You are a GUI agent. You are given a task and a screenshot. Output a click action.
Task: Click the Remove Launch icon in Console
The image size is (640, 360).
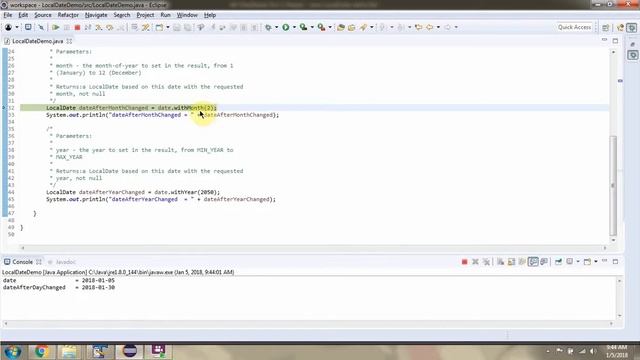point(475,262)
